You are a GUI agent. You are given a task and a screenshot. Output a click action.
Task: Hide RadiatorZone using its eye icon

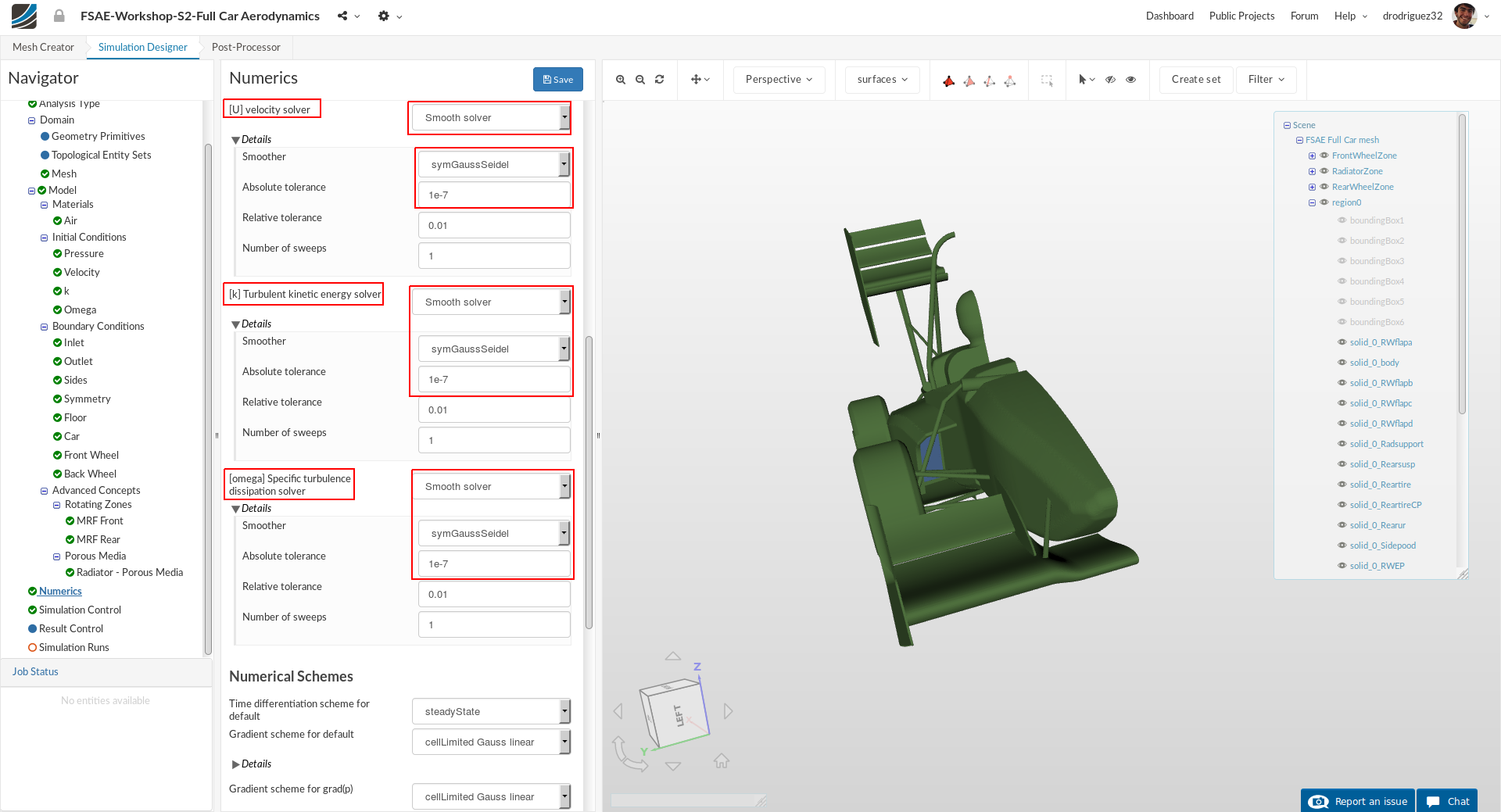[1324, 171]
